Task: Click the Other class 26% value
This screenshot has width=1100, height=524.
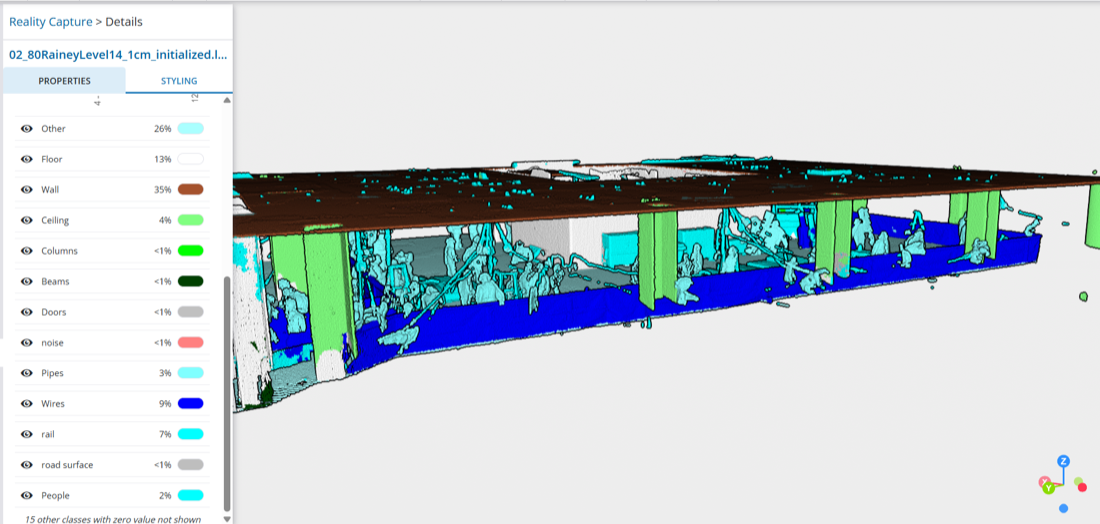Action: 163,128
